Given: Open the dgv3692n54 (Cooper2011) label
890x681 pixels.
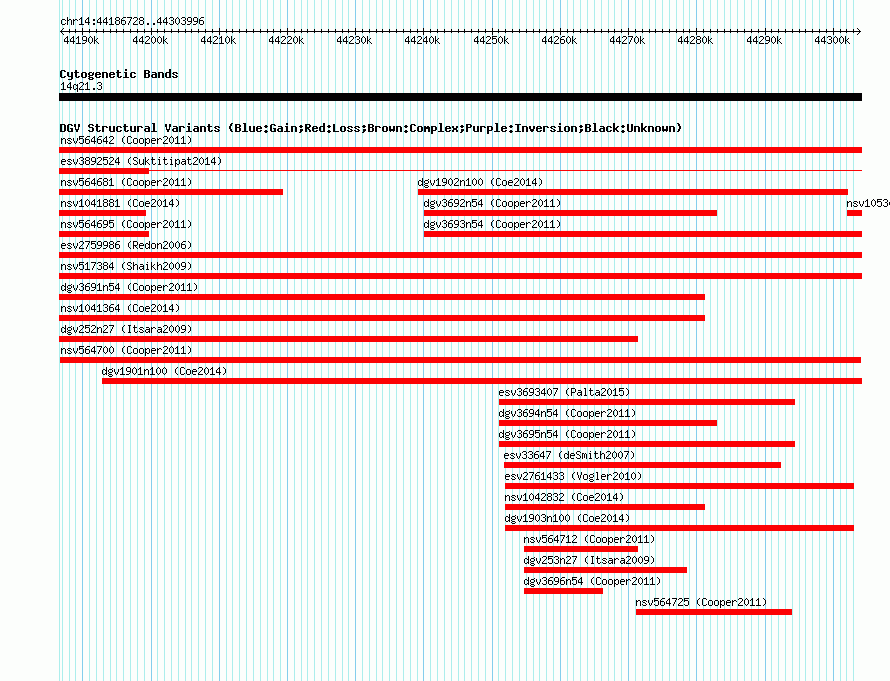Looking at the screenshot, I should [492, 203].
